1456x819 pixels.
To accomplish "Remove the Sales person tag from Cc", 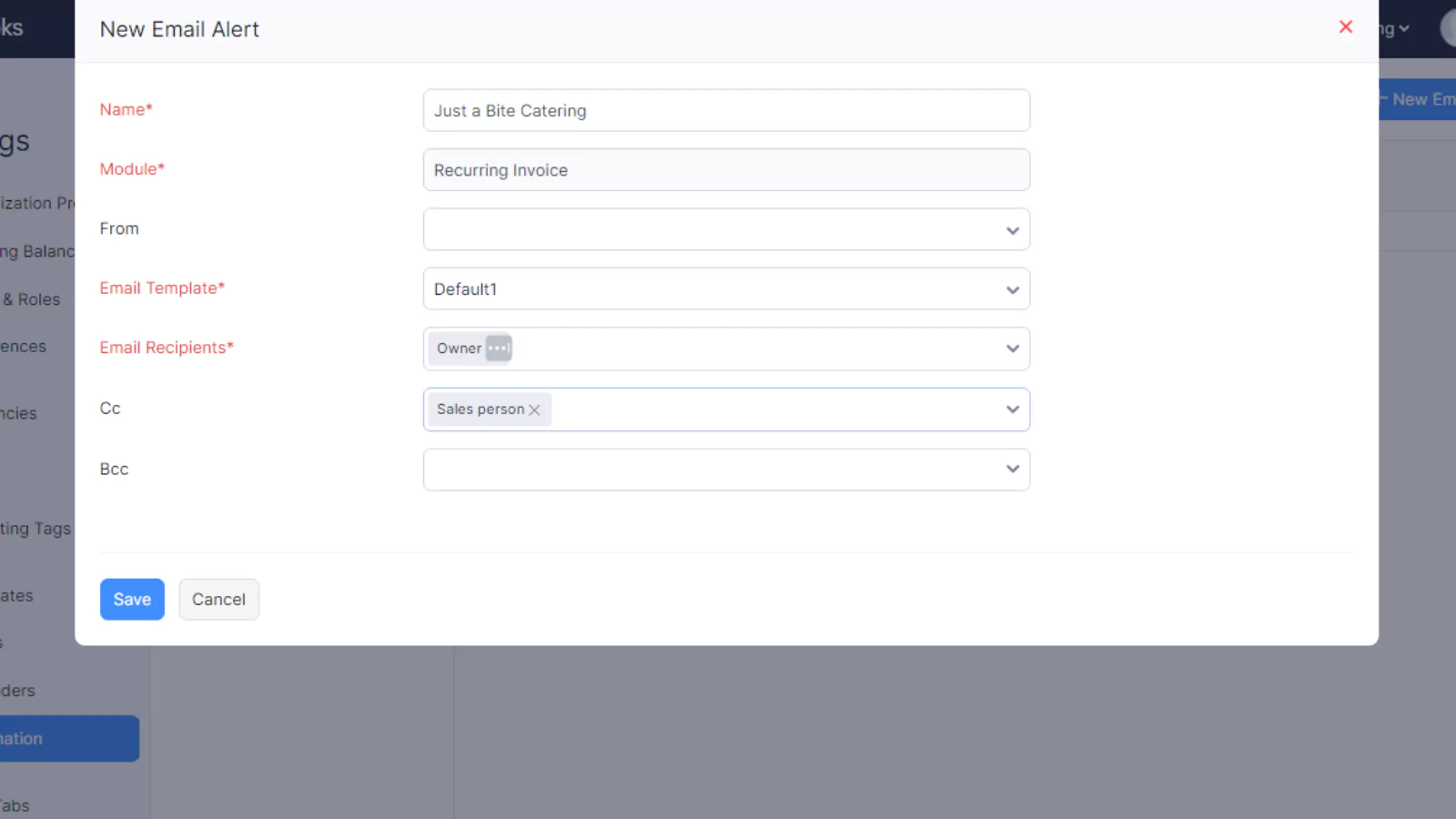I will [x=534, y=410].
